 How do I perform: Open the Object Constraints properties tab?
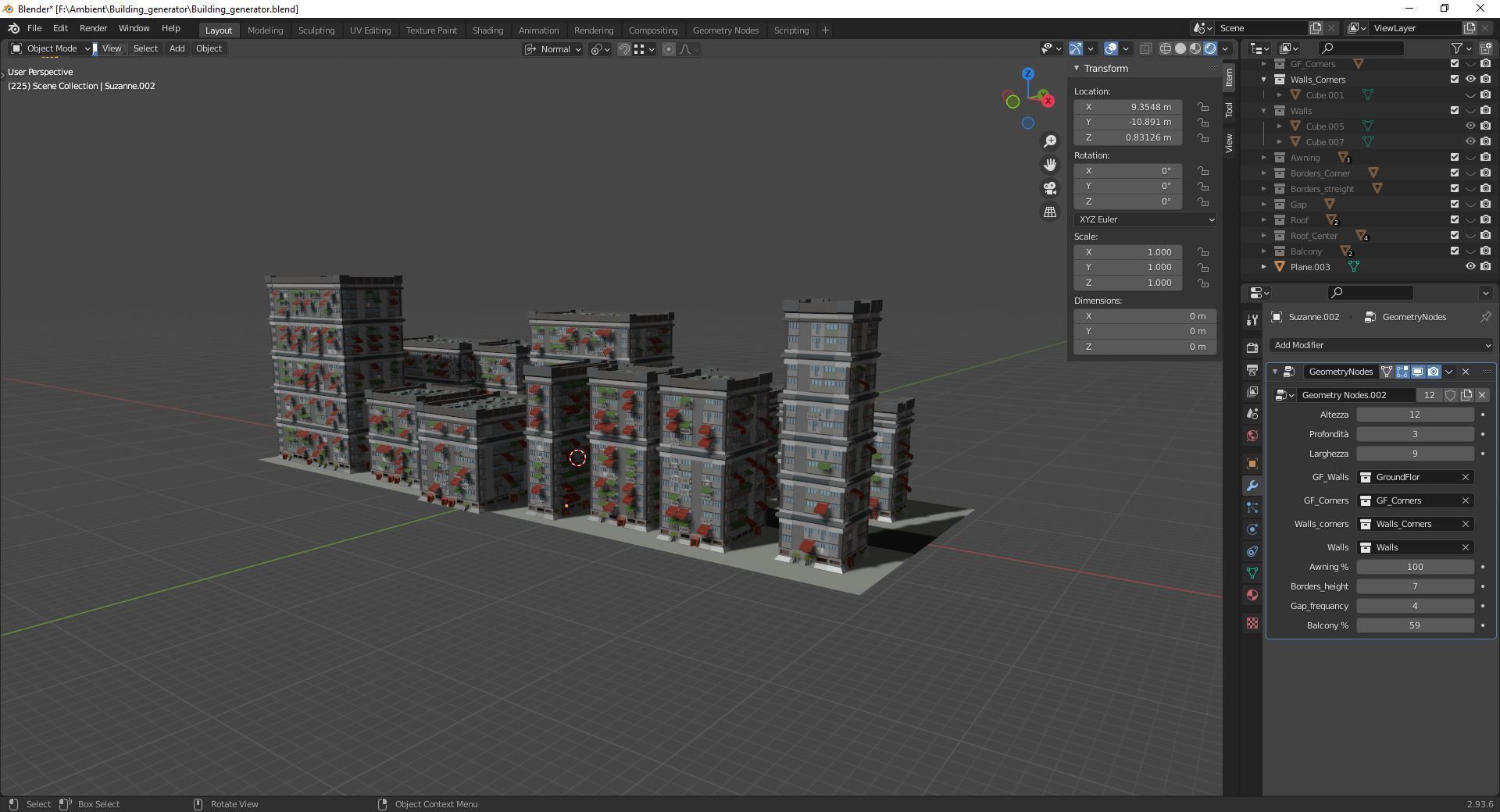[x=1252, y=551]
